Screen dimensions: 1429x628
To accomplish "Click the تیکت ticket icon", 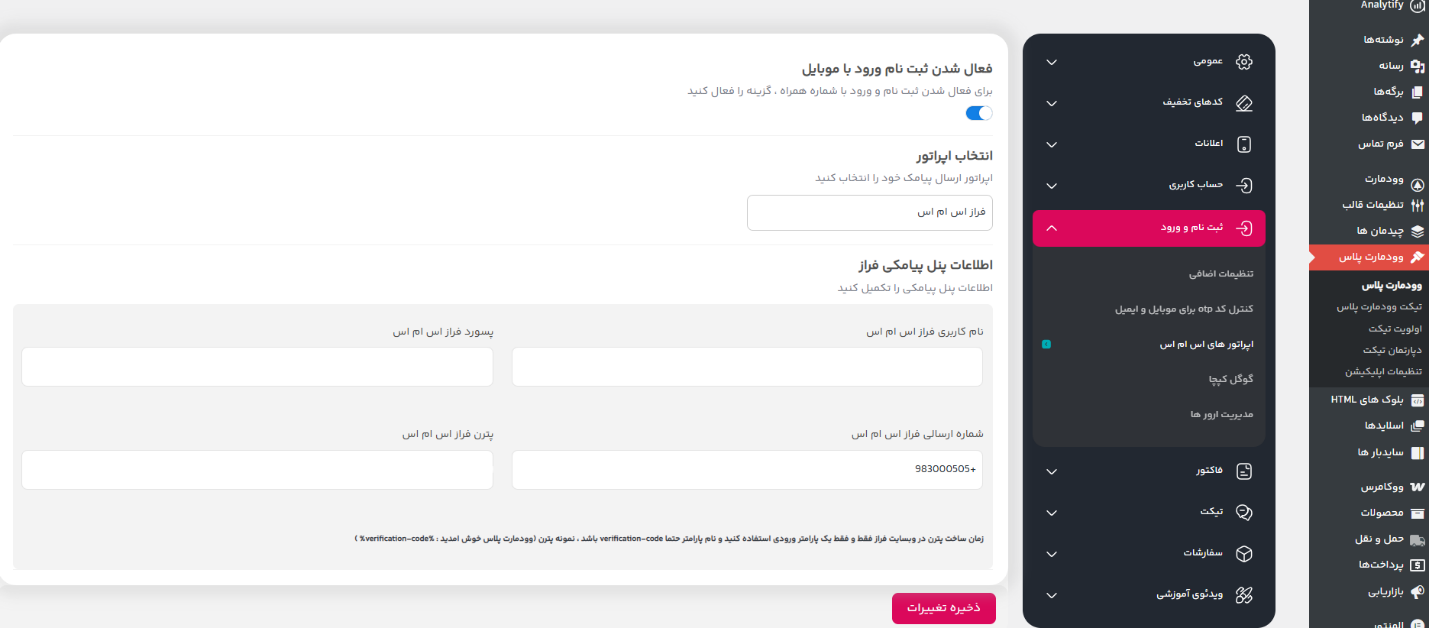I will pyautogui.click(x=1243, y=512).
